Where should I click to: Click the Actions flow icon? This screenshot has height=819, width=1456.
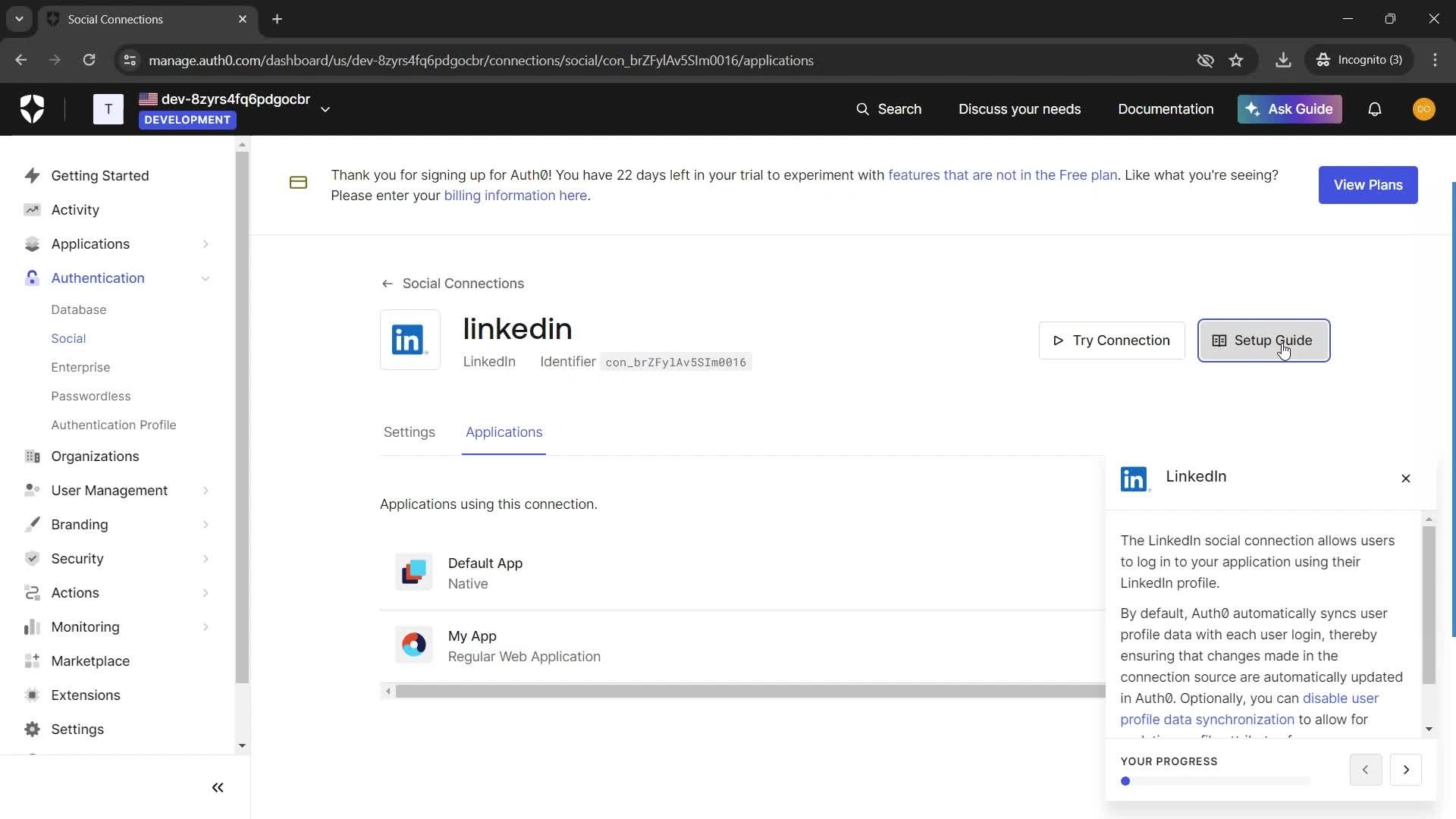pos(32,593)
